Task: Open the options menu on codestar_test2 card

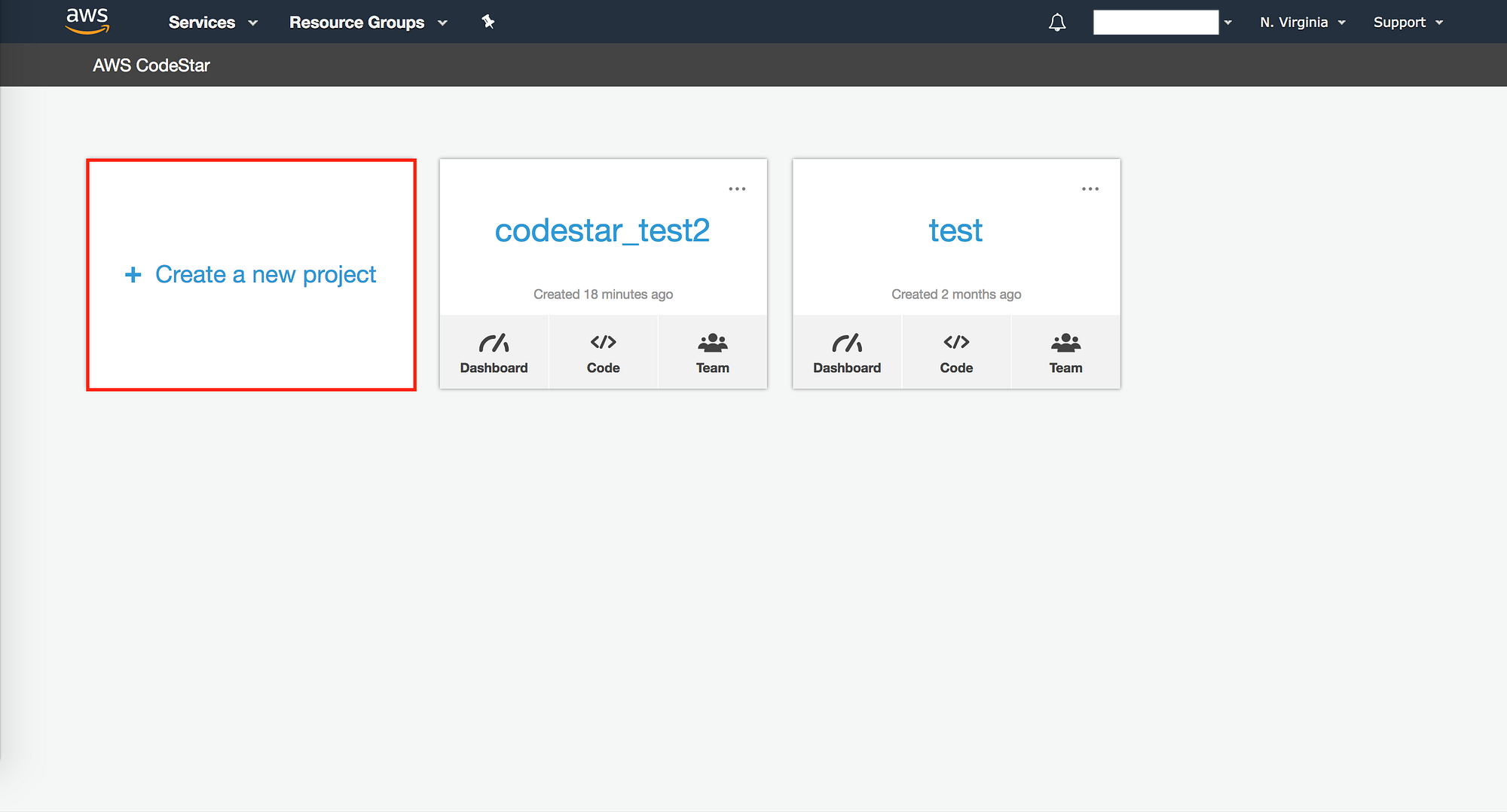Action: [x=737, y=188]
